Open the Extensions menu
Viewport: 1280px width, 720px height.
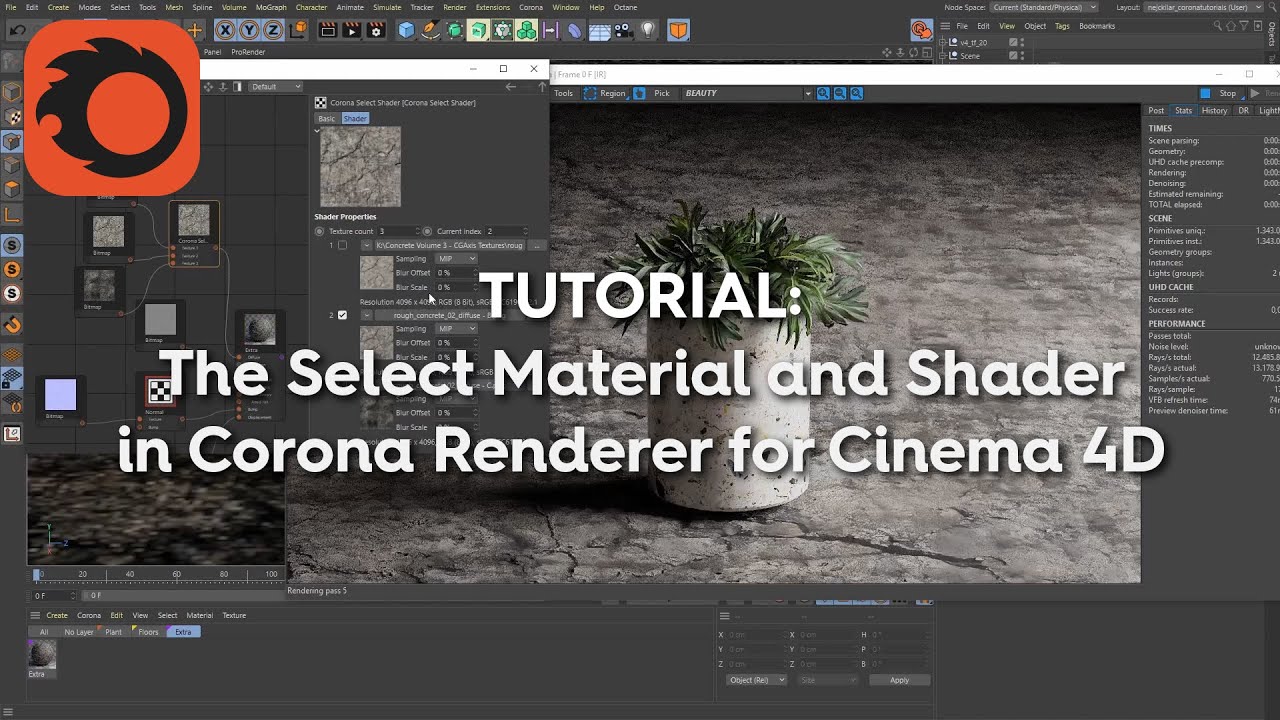492,7
